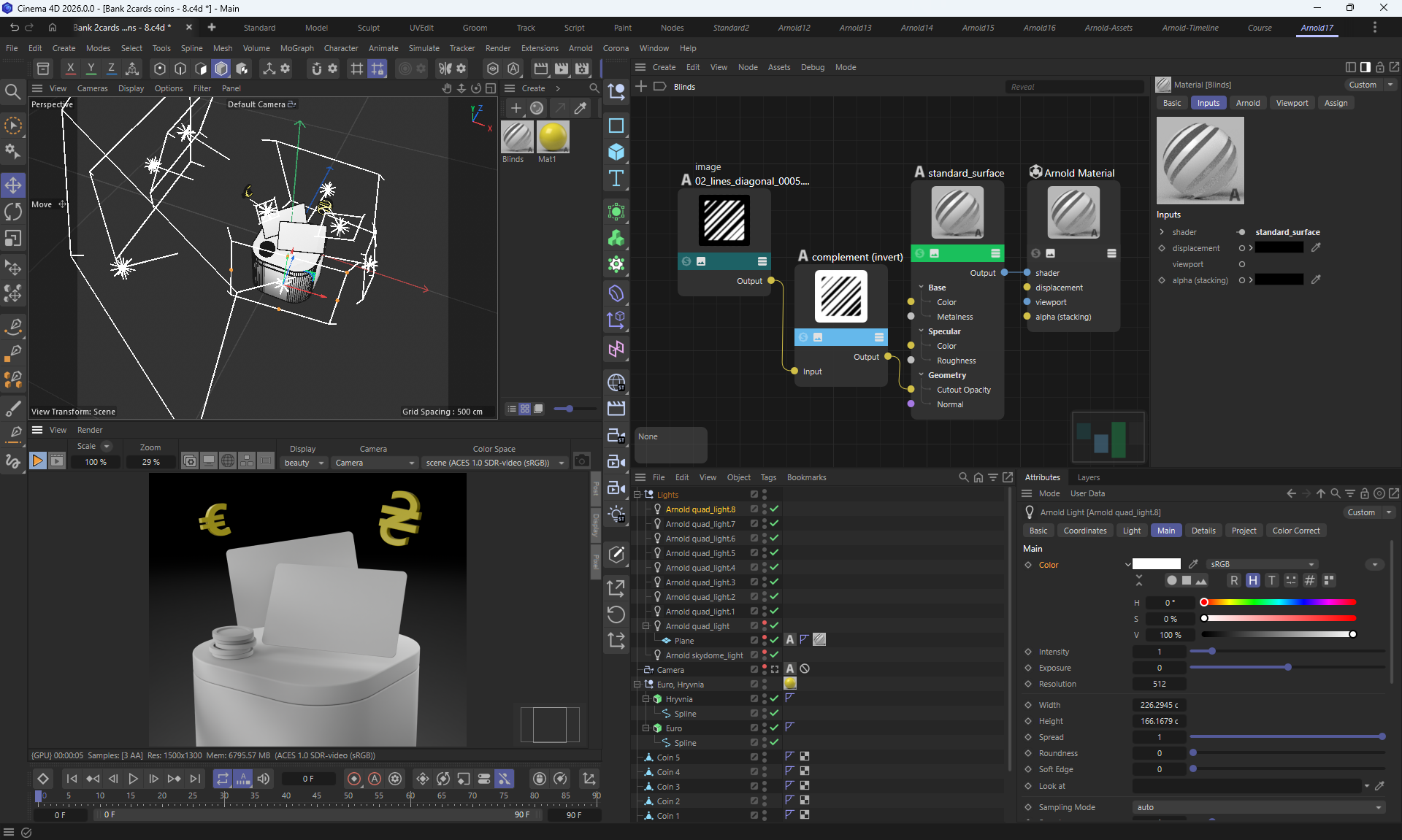Click the record keyframe button in timeline

[x=354, y=779]
